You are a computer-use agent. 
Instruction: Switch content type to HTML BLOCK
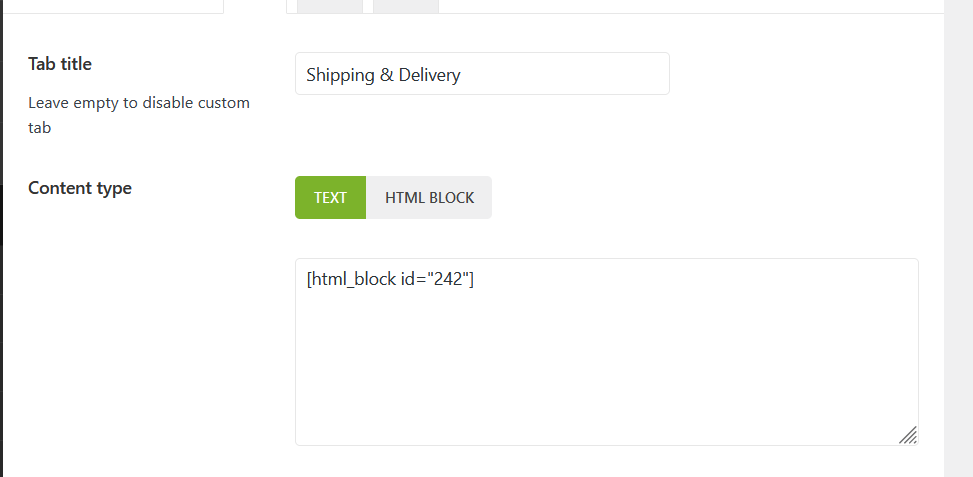click(x=429, y=197)
